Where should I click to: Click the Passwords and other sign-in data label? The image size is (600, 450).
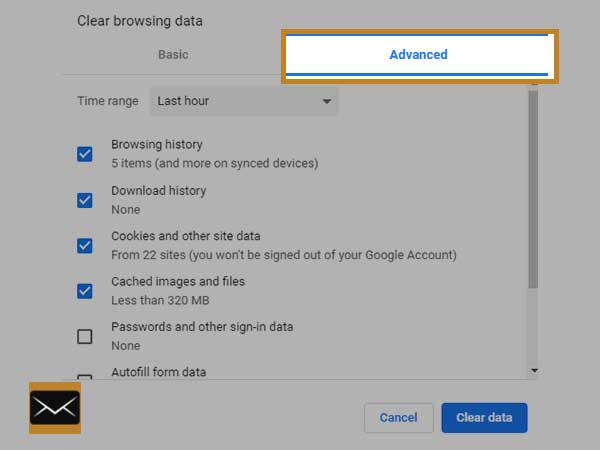click(202, 327)
